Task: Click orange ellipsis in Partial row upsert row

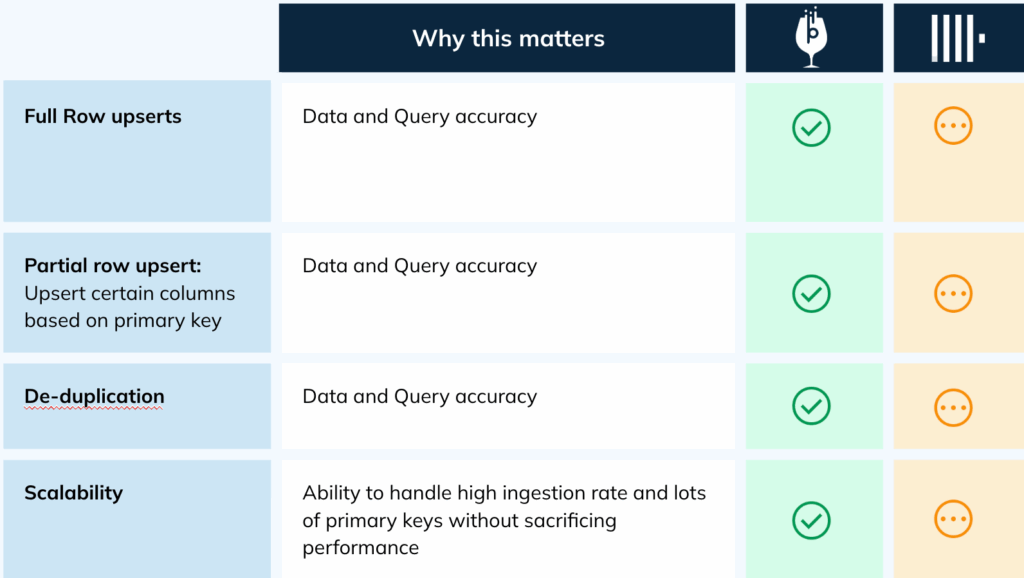Action: [953, 293]
